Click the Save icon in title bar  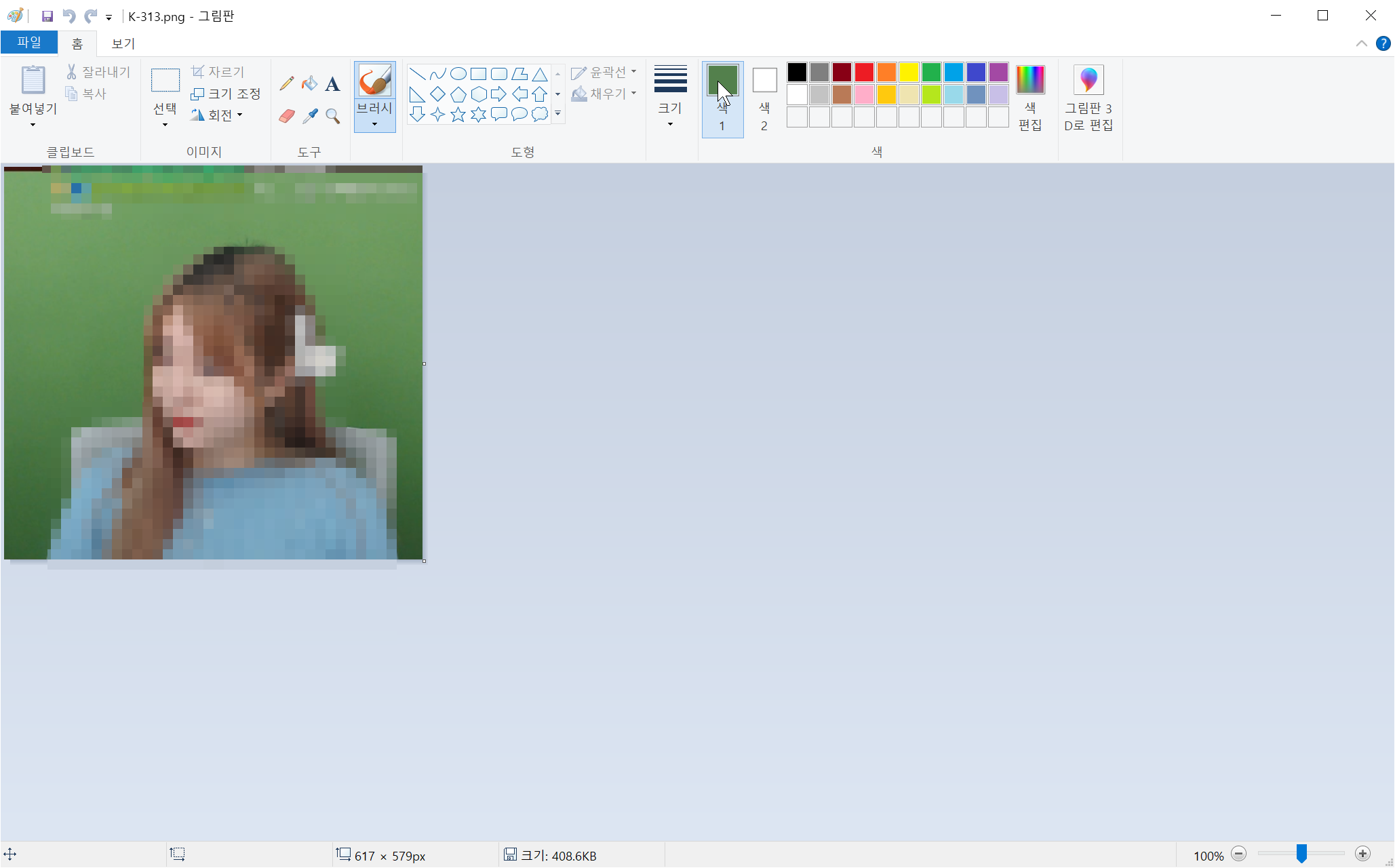(x=47, y=16)
